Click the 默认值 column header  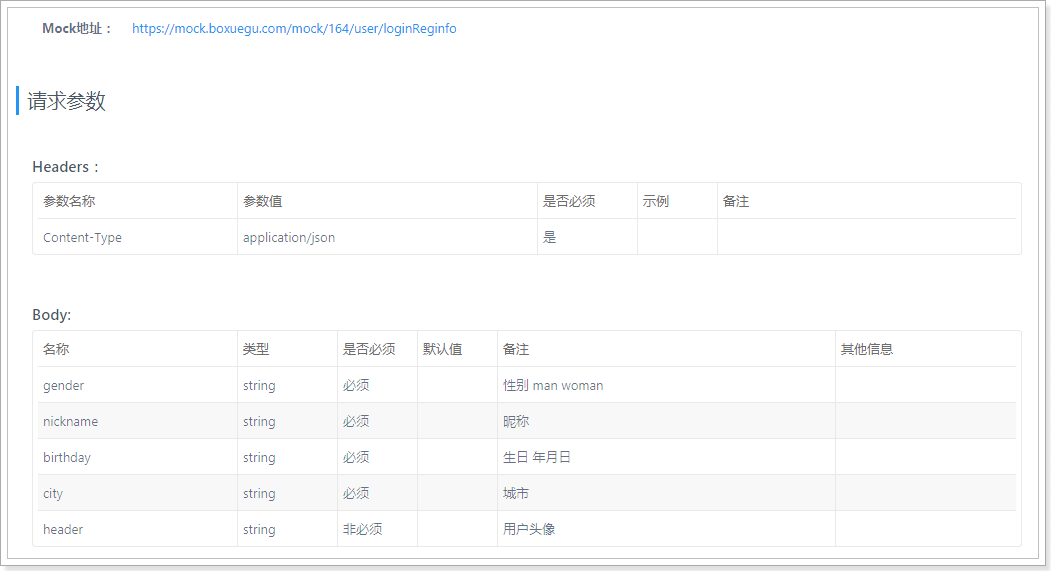tap(442, 349)
